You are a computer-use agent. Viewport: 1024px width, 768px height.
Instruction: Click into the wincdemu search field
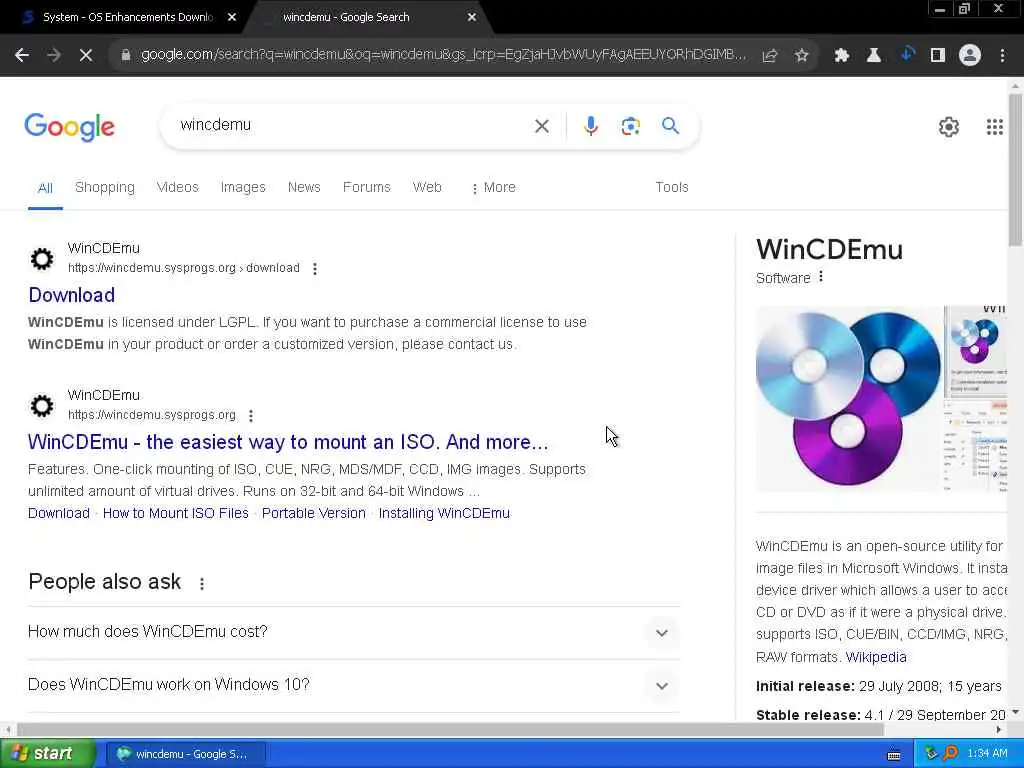(x=353, y=125)
